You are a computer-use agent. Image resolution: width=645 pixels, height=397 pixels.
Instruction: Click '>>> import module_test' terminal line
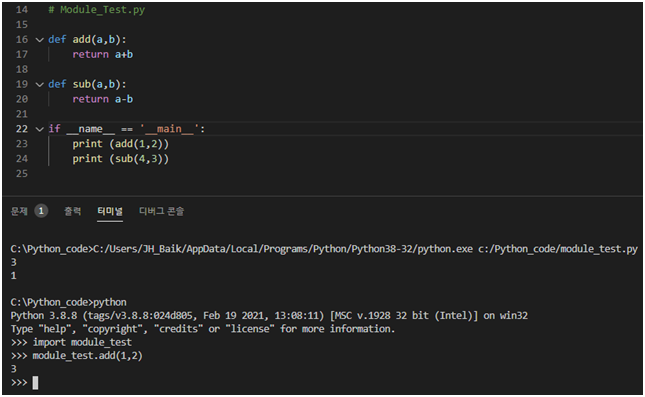point(71,342)
